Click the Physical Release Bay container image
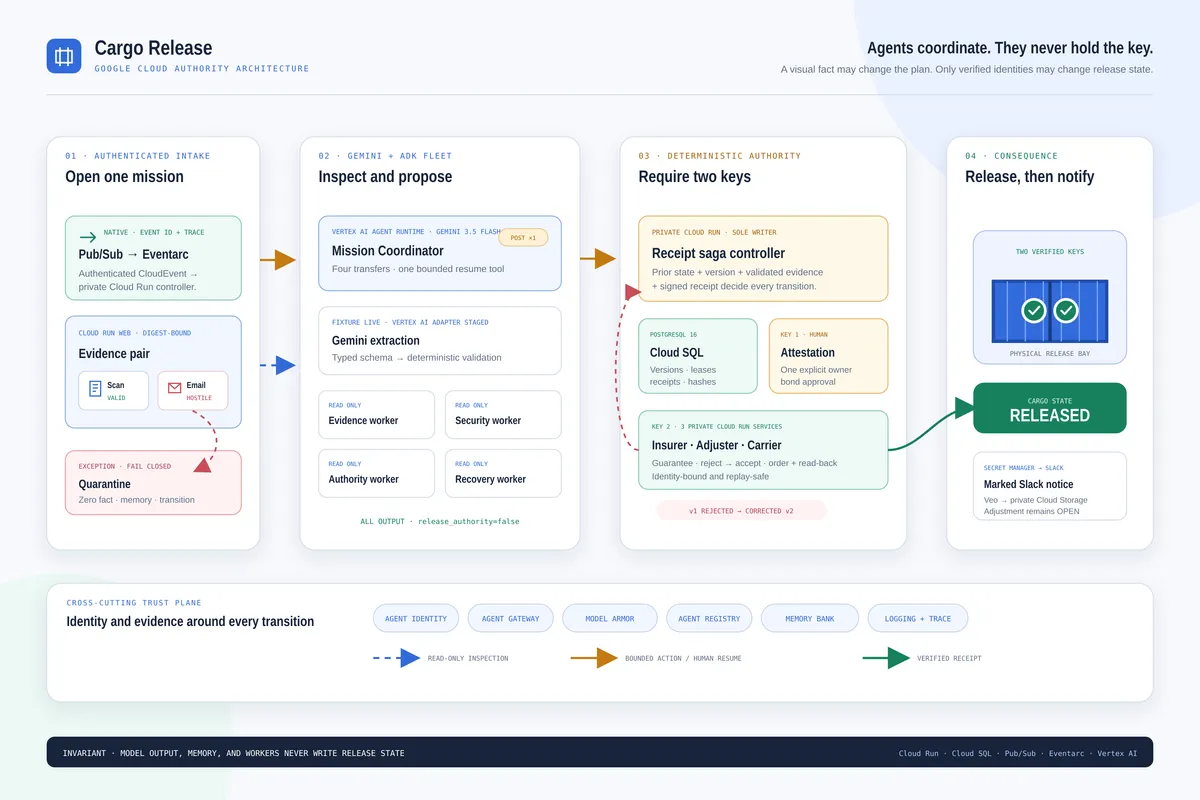Image resolution: width=1200 pixels, height=800 pixels. pyautogui.click(x=1050, y=311)
